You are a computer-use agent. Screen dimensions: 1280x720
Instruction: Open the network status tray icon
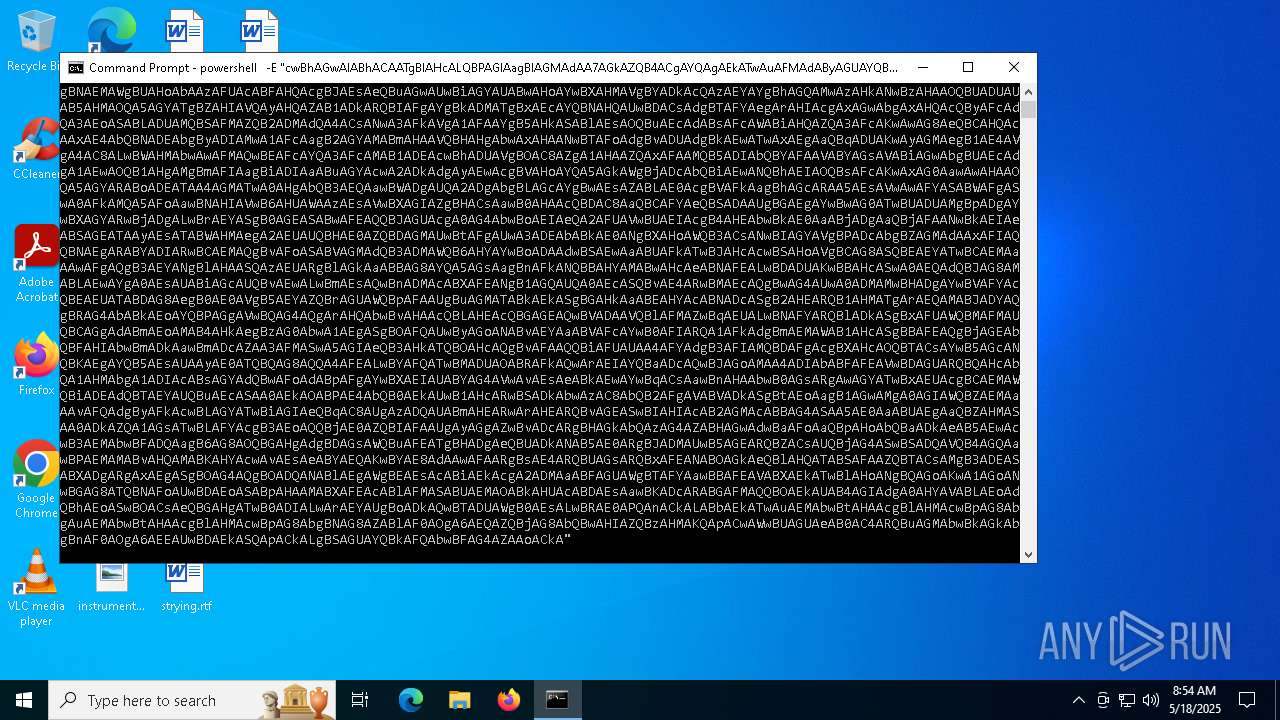point(1127,700)
